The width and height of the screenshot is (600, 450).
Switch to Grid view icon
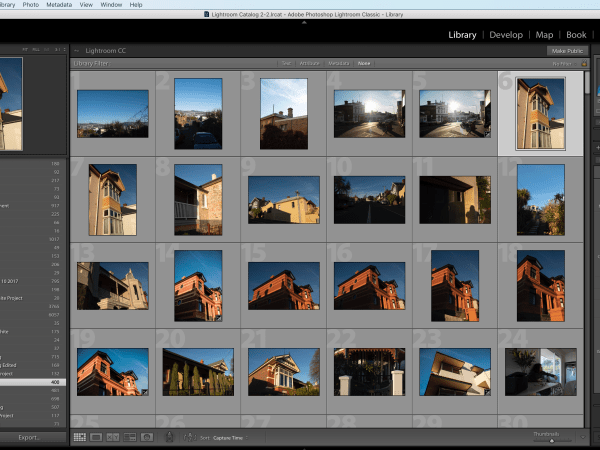tap(80, 437)
